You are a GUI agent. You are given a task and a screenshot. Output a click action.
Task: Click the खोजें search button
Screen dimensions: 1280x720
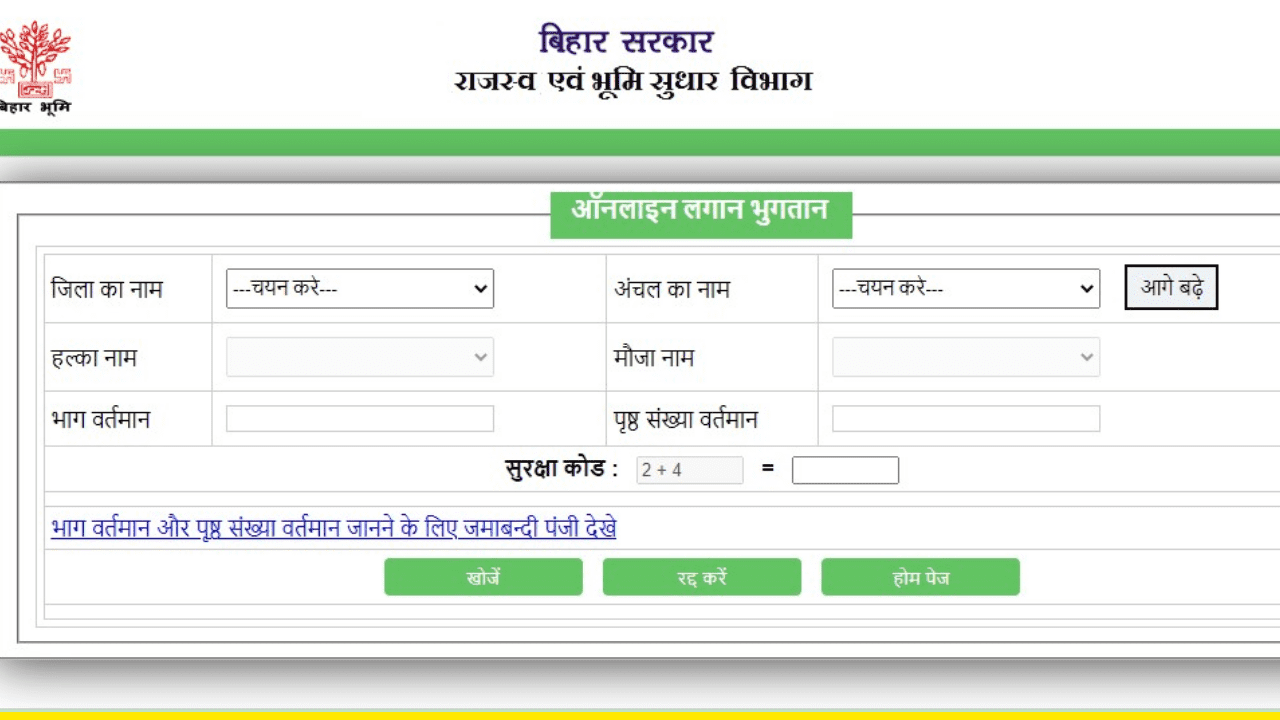483,577
